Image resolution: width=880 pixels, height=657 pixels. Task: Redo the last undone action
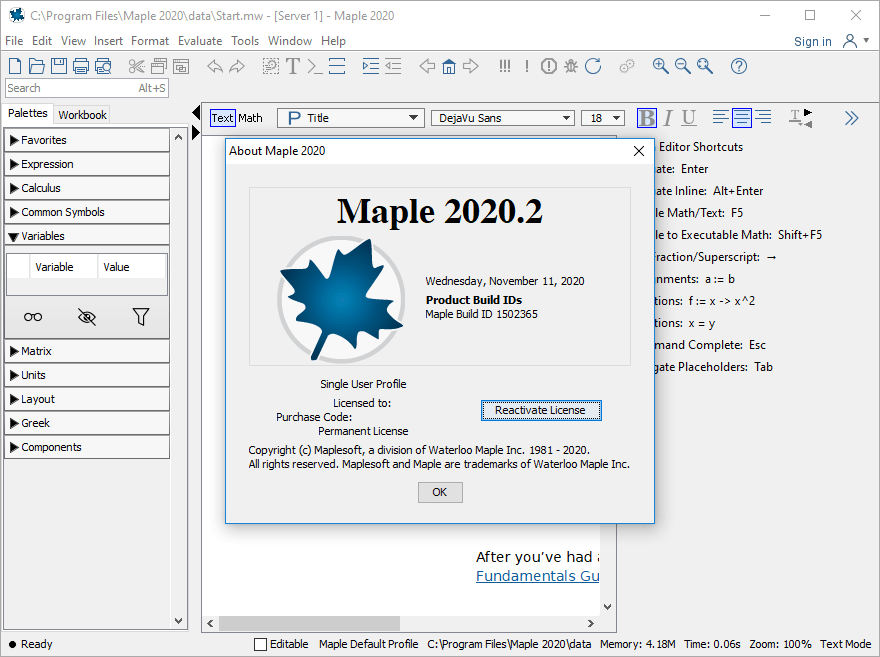(237, 66)
